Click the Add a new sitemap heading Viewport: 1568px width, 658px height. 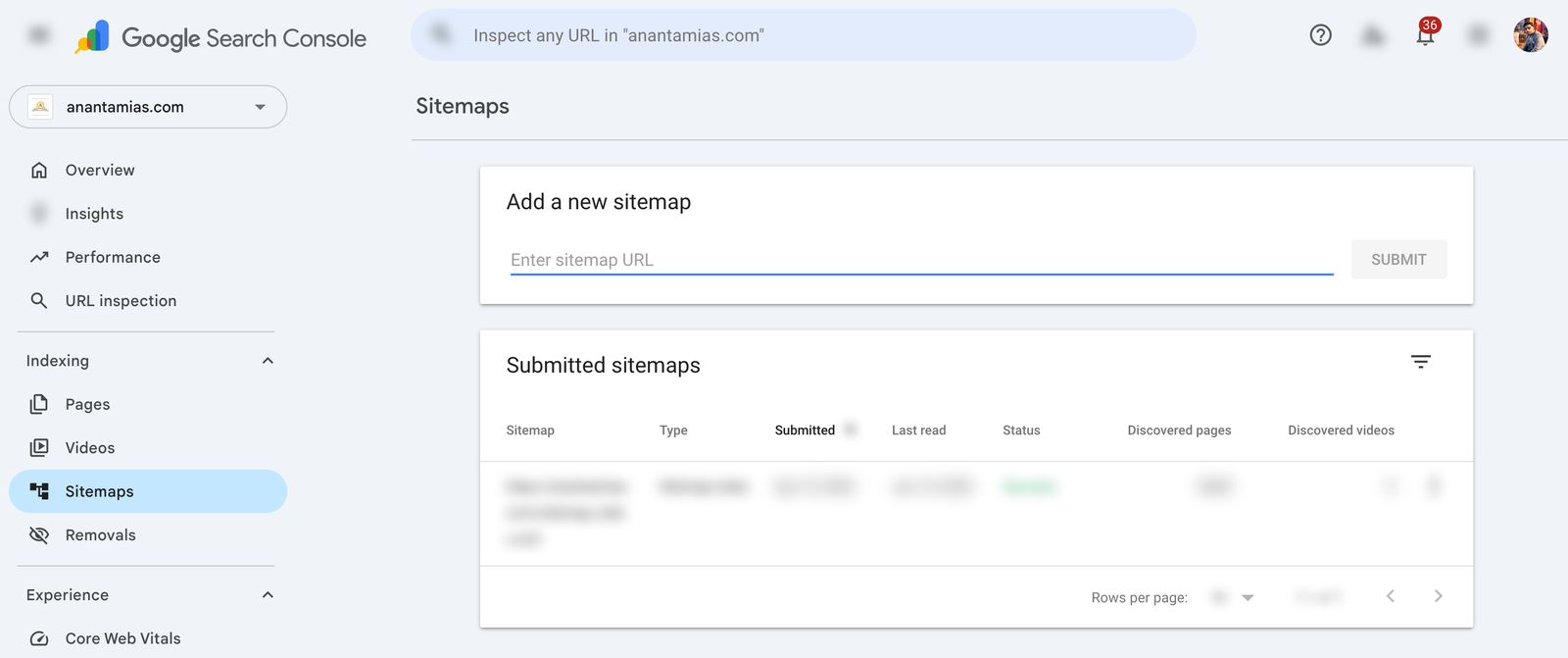tap(599, 202)
